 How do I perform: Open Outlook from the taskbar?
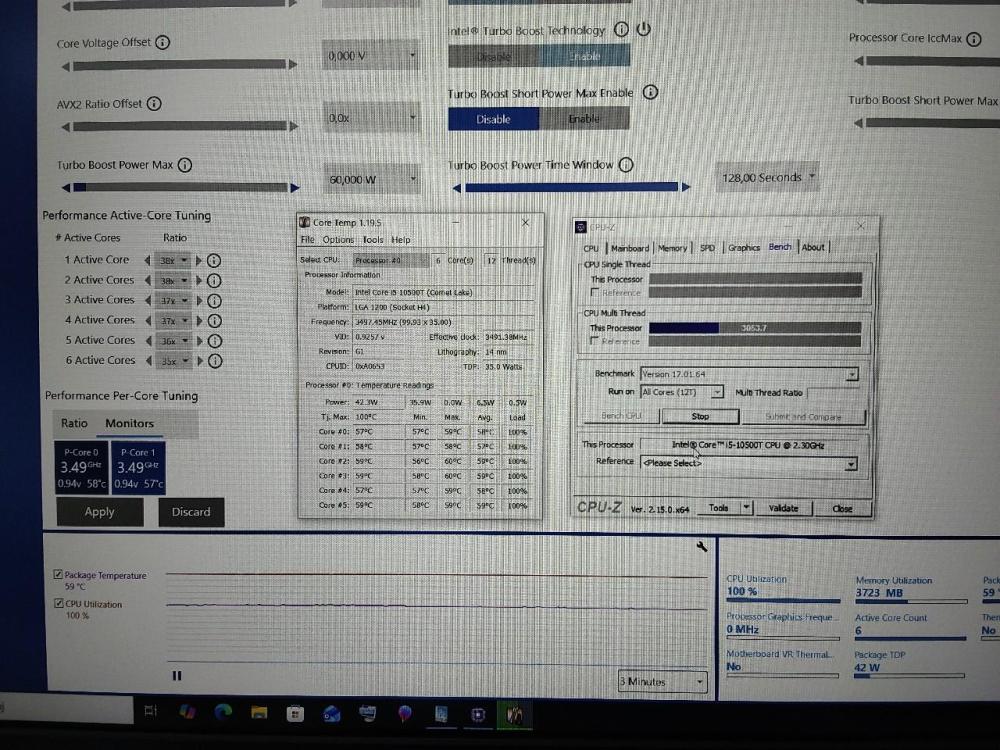click(331, 714)
